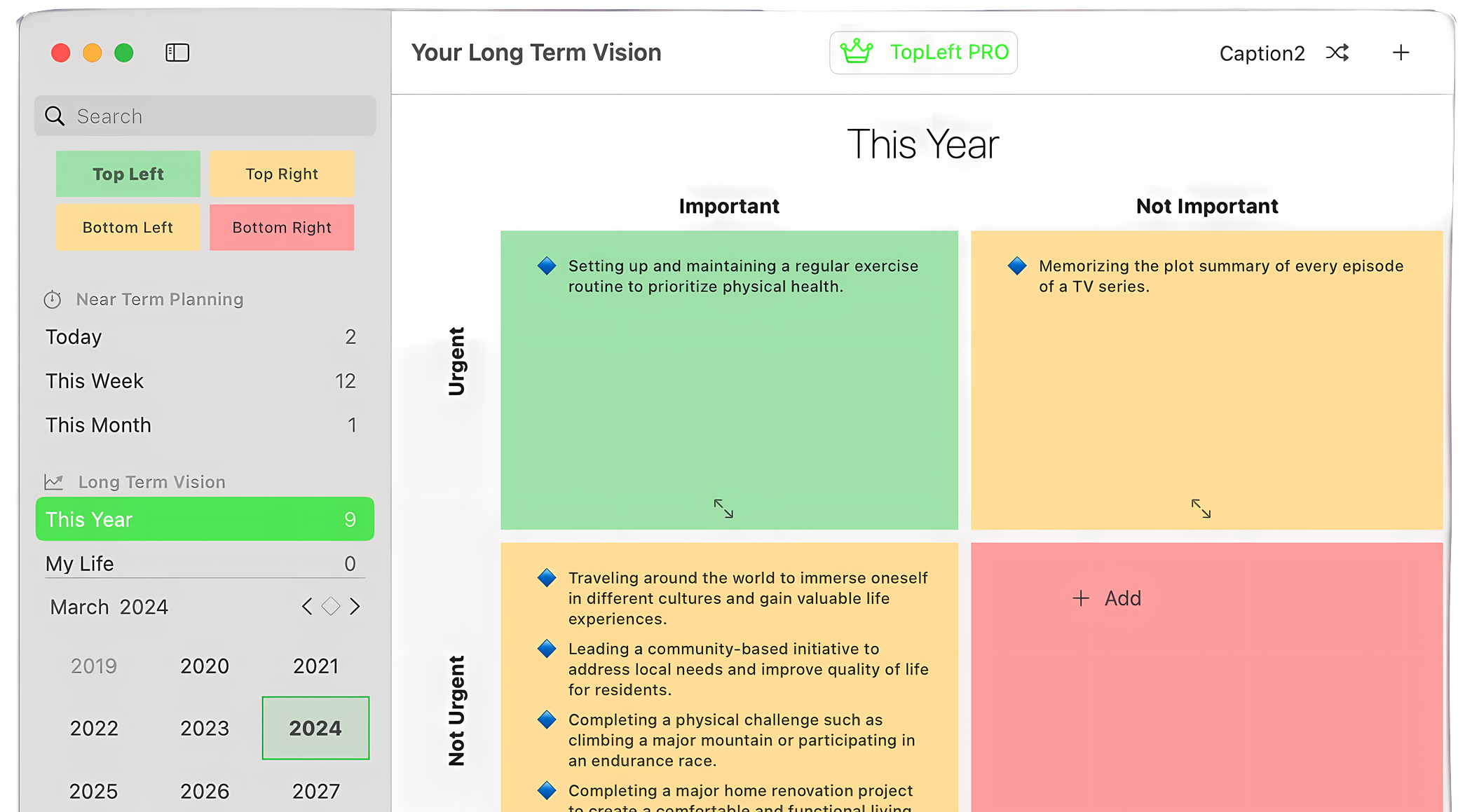Click Add in the red quadrant
This screenshot has width=1465, height=812.
[x=1108, y=598]
